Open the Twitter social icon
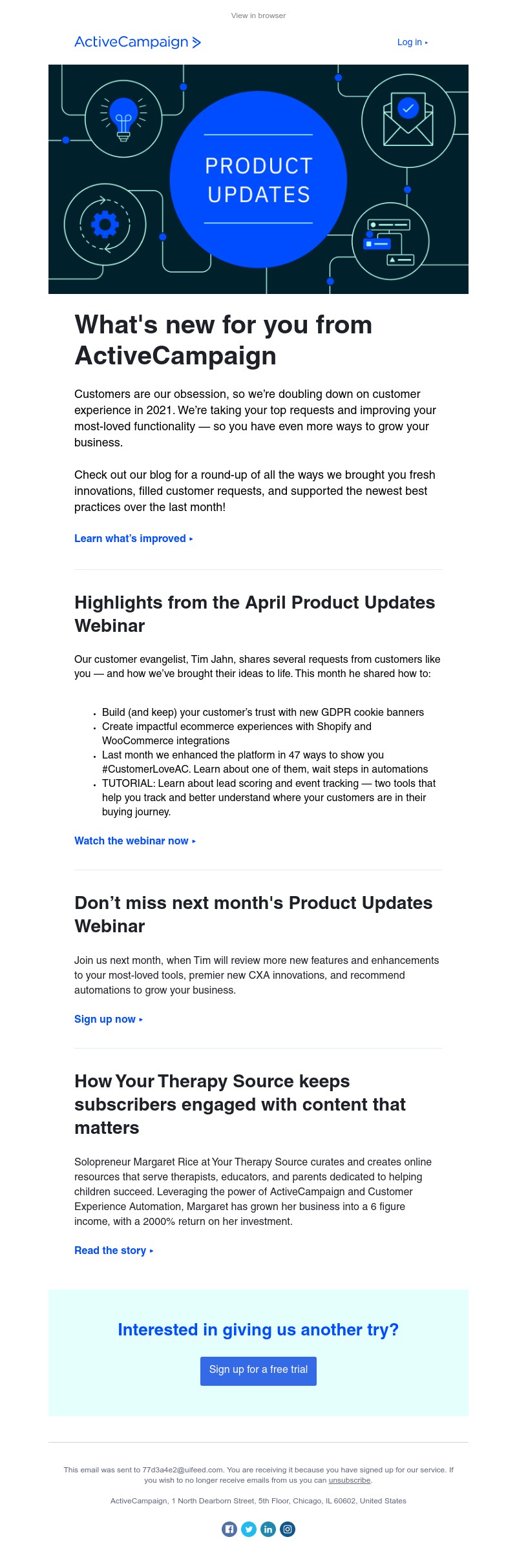 click(x=249, y=1529)
